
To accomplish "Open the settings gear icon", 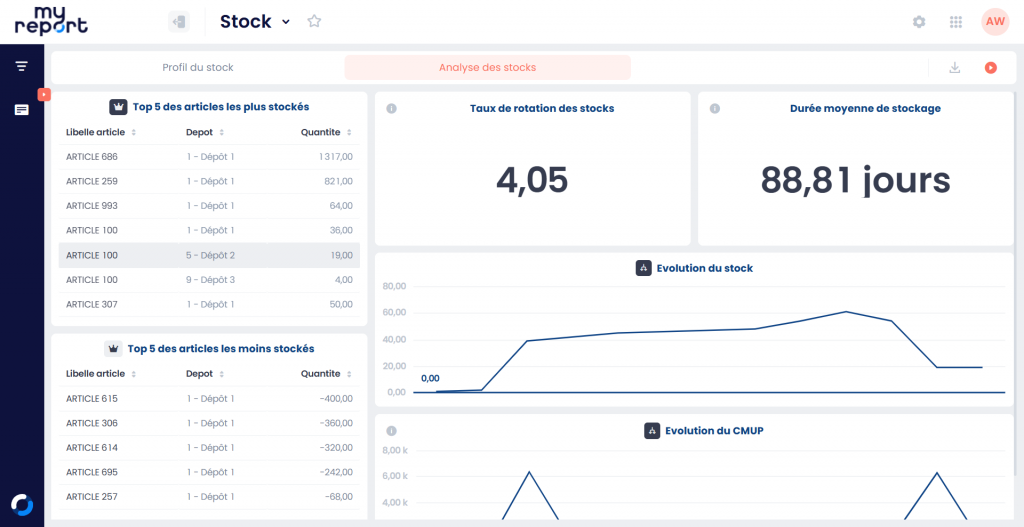I will pos(919,22).
